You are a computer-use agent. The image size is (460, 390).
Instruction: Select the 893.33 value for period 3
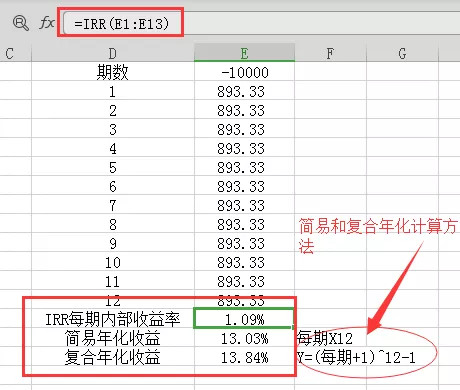(244, 129)
